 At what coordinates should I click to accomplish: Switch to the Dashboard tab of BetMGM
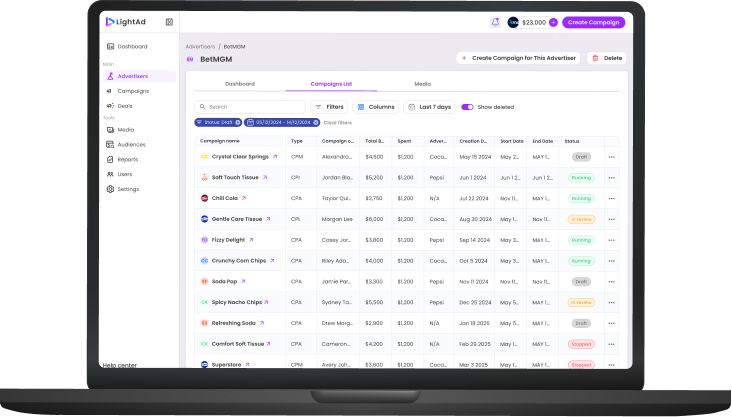(x=239, y=84)
